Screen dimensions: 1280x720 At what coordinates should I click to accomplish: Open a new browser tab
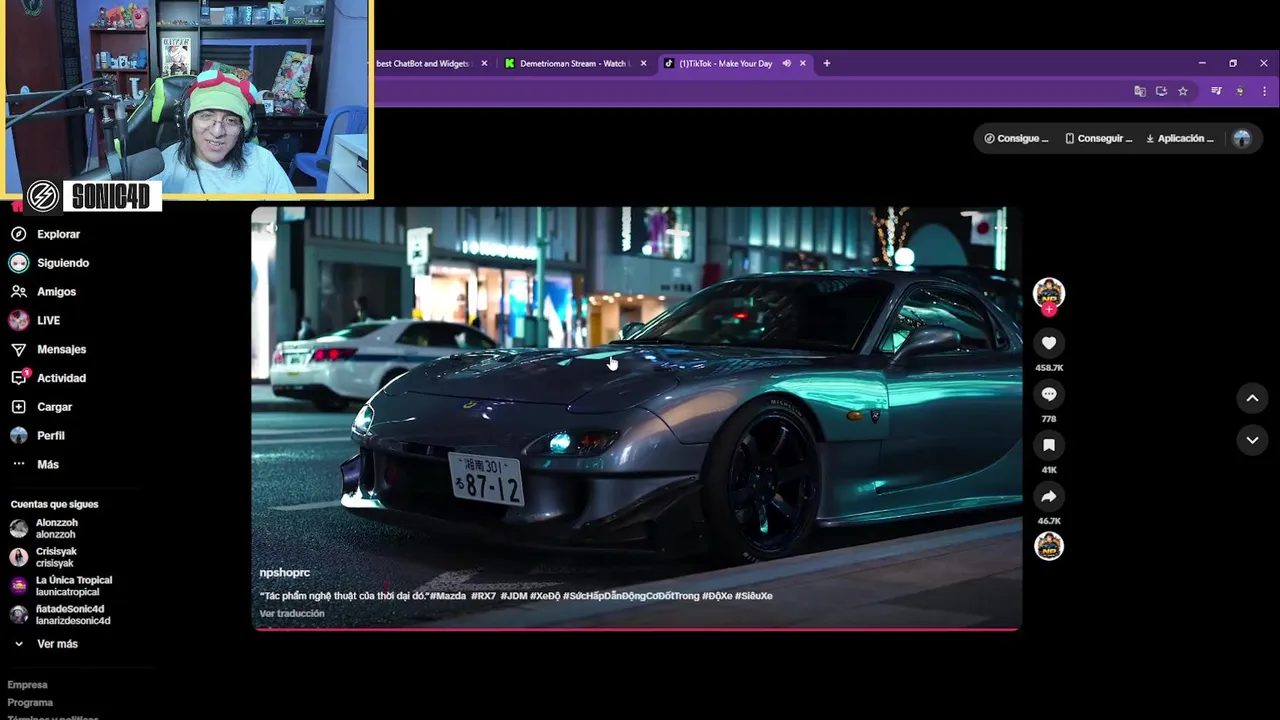pyautogui.click(x=826, y=63)
